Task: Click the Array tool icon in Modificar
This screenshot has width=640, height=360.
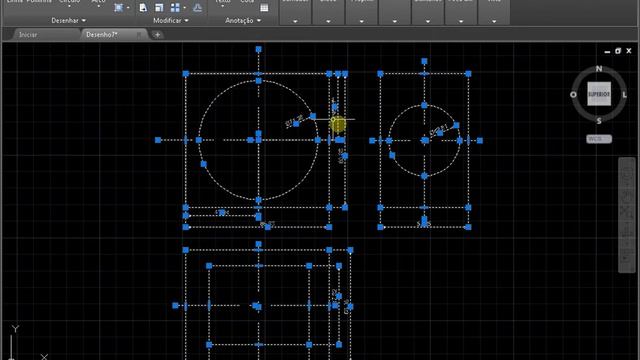Action: pyautogui.click(x=175, y=7)
